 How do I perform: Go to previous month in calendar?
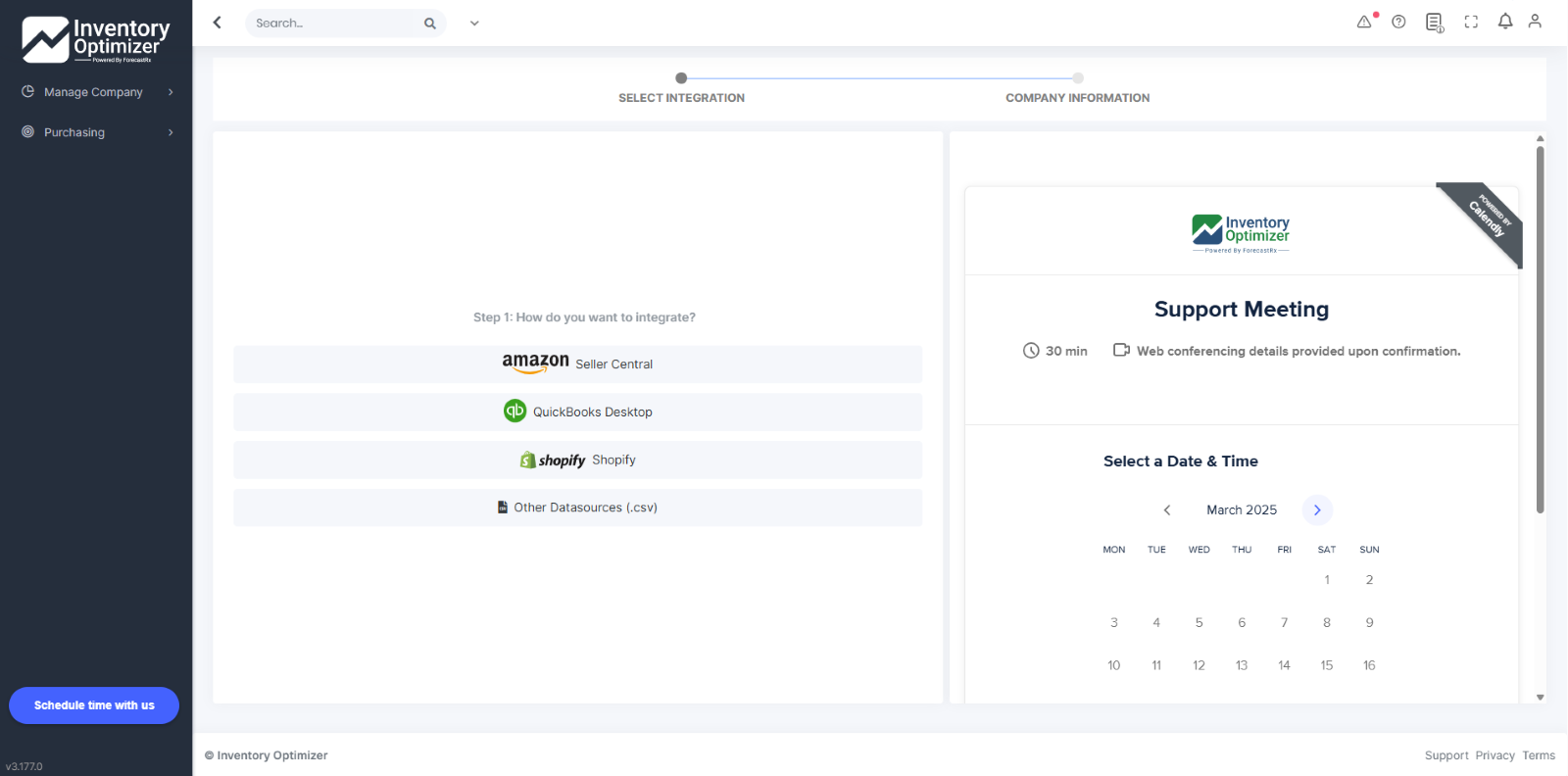pos(1166,509)
